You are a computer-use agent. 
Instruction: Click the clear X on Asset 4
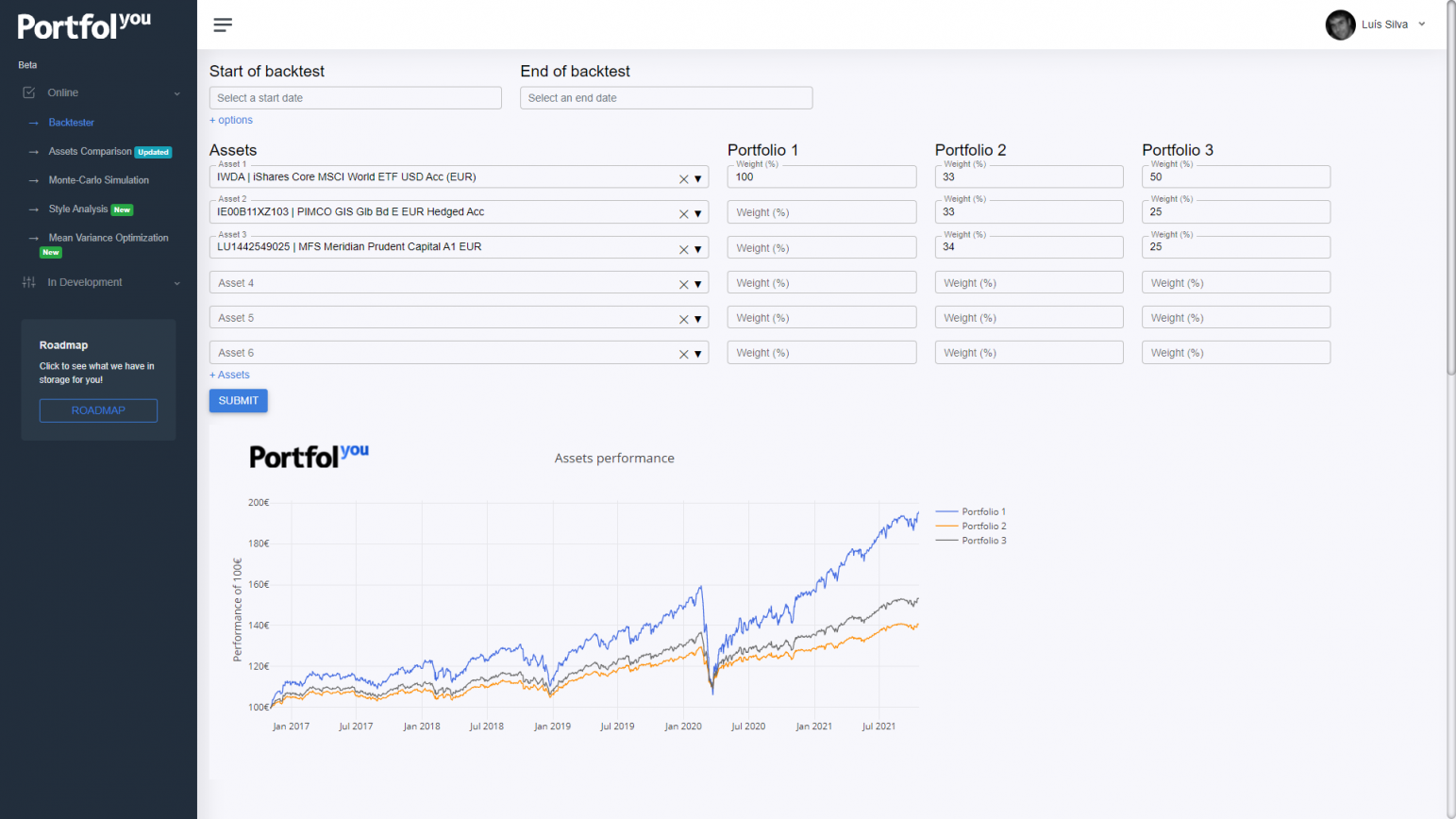tap(684, 284)
